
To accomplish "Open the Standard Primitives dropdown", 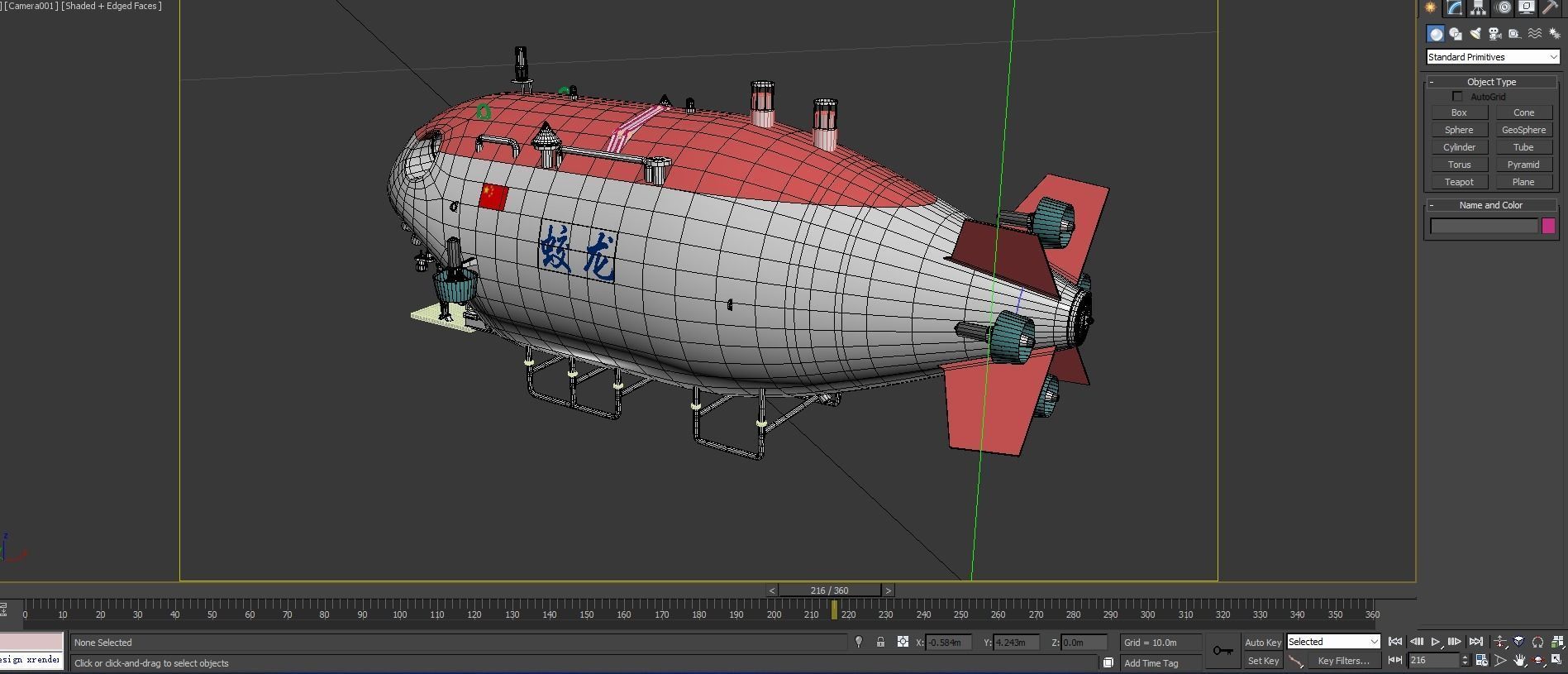I will click(1493, 57).
